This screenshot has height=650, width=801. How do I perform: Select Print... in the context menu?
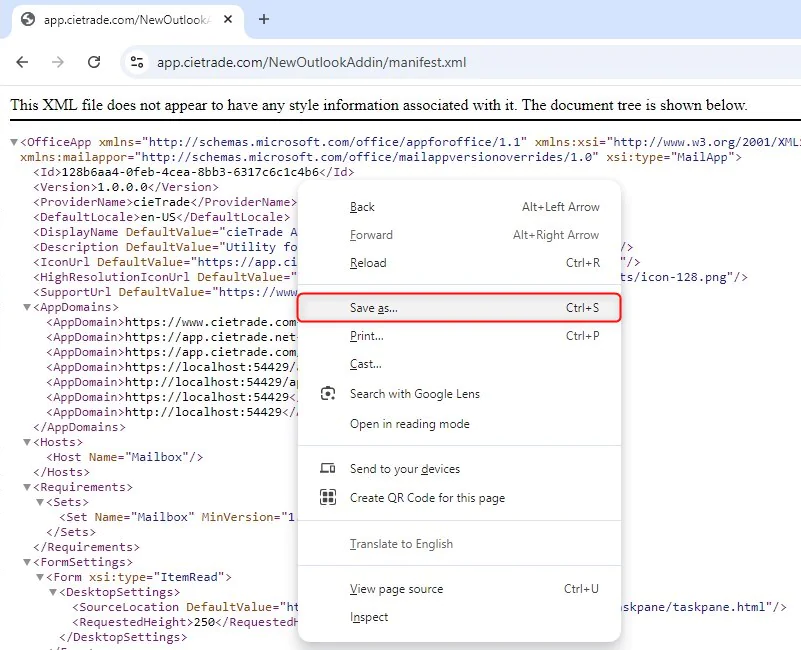(366, 337)
